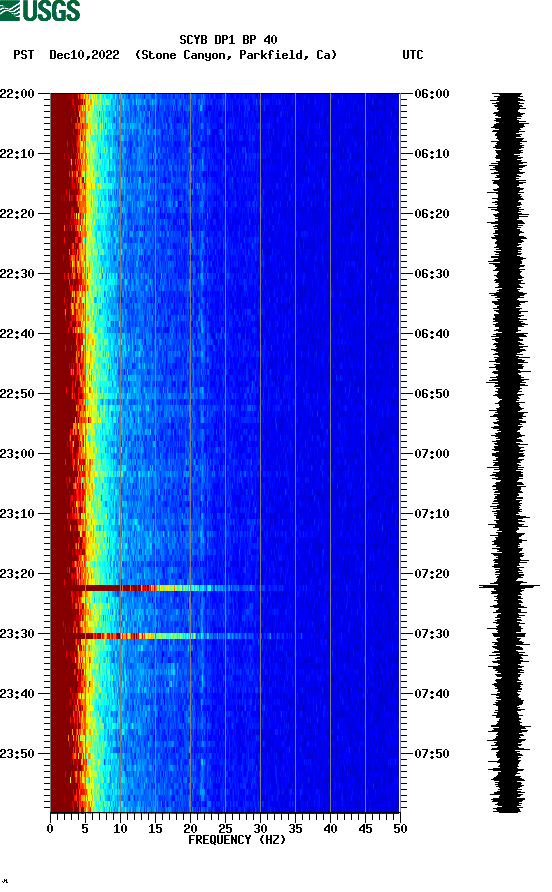Click the date 'Dec10,2022'
This screenshot has height=892, width=552.
tap(84, 55)
